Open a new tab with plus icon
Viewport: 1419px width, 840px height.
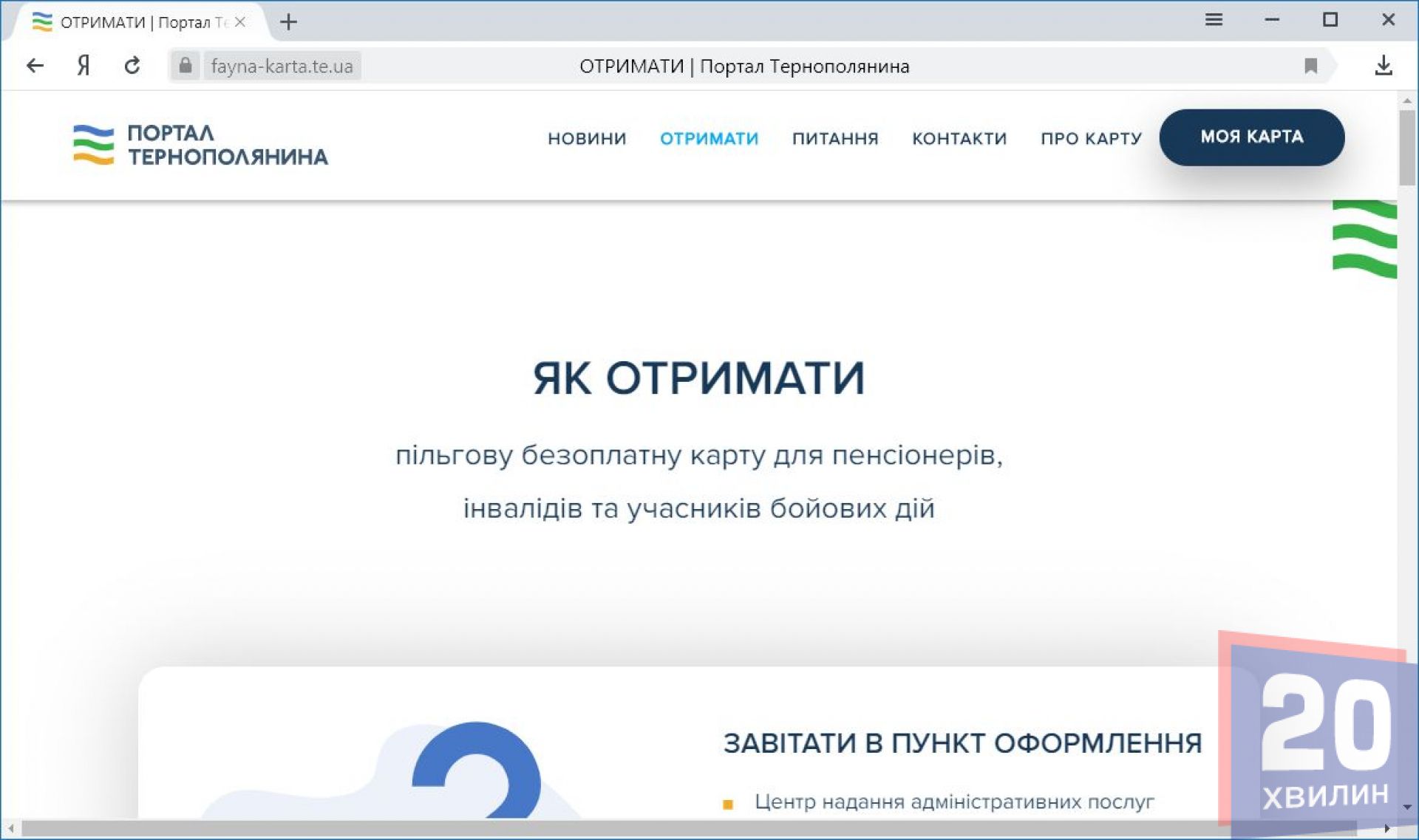pyautogui.click(x=288, y=22)
